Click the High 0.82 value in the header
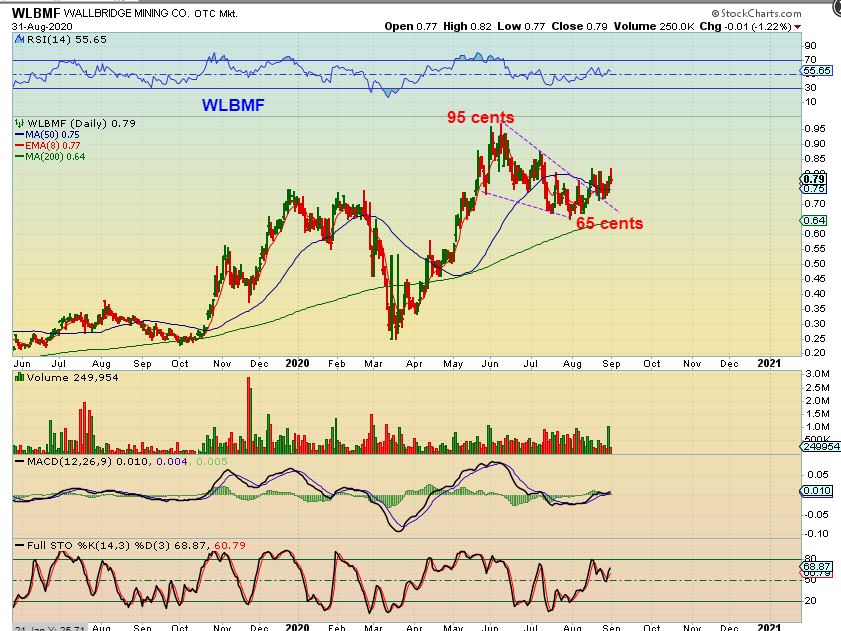This screenshot has width=841, height=631. pyautogui.click(x=467, y=26)
